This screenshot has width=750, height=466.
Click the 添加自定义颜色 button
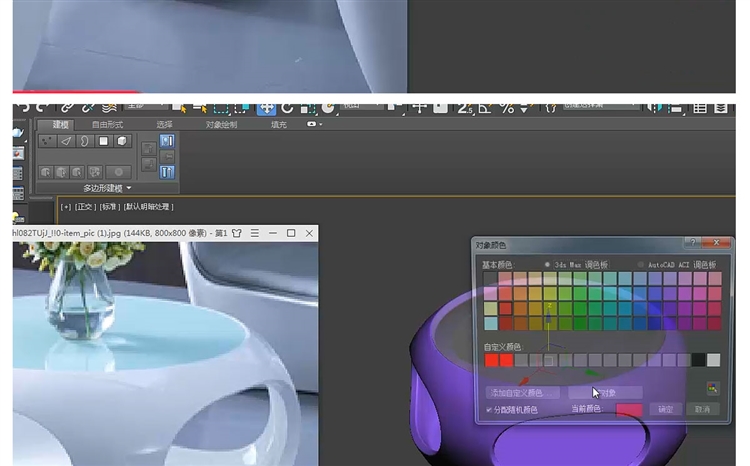(523, 393)
